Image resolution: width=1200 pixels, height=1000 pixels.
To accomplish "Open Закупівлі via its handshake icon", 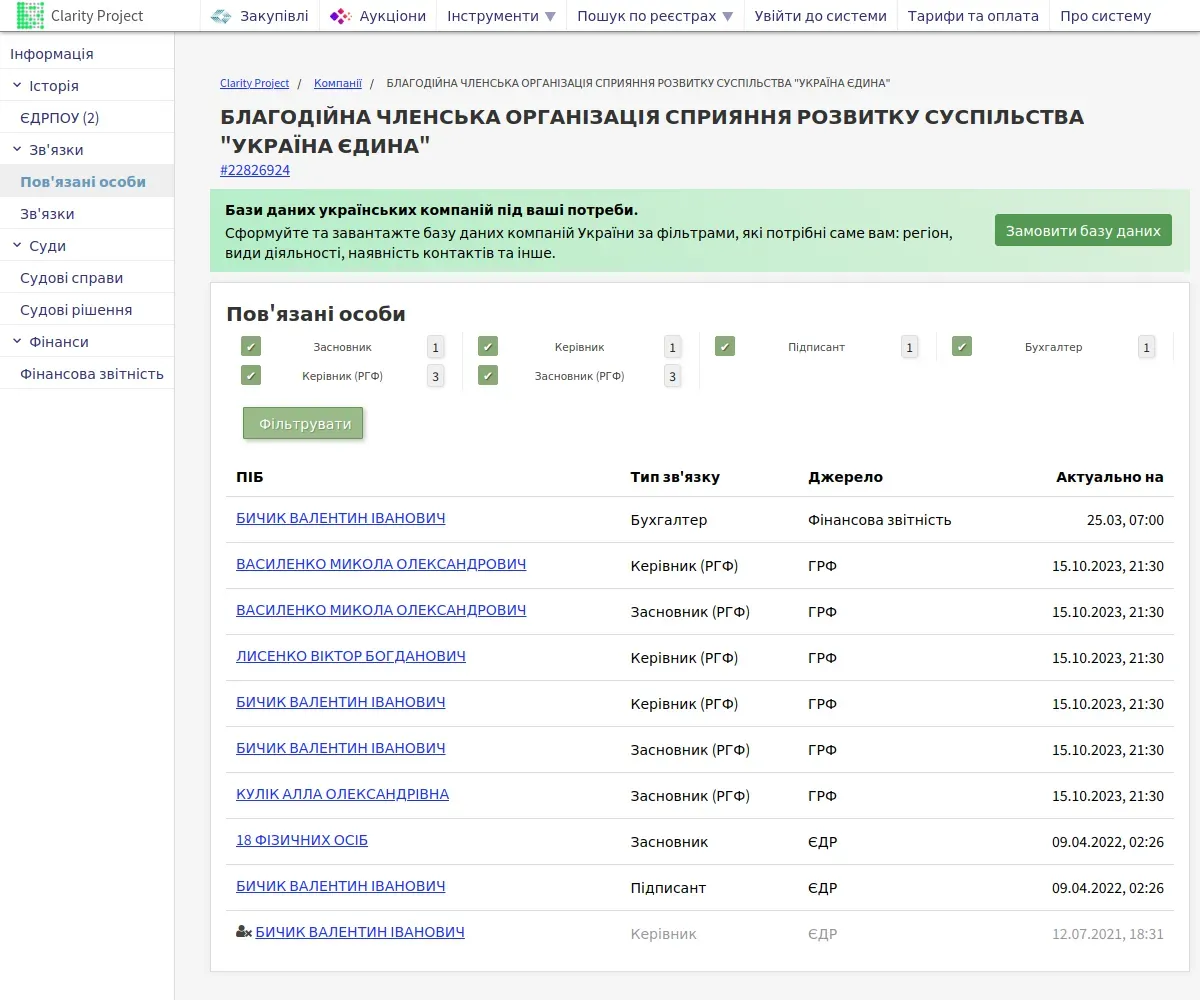I will pos(221,16).
